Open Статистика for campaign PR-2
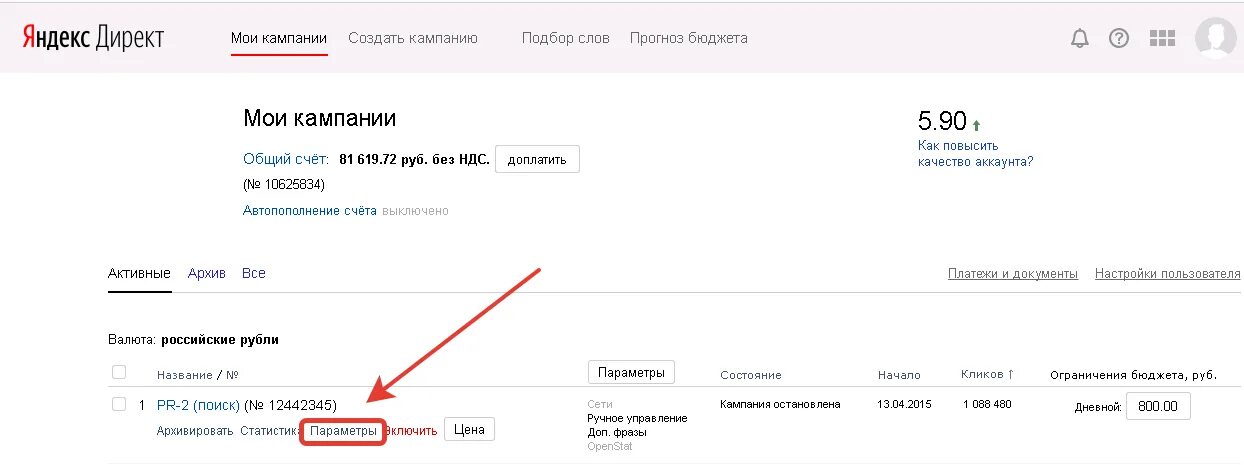Image resolution: width=1244 pixels, height=465 pixels. click(x=271, y=431)
